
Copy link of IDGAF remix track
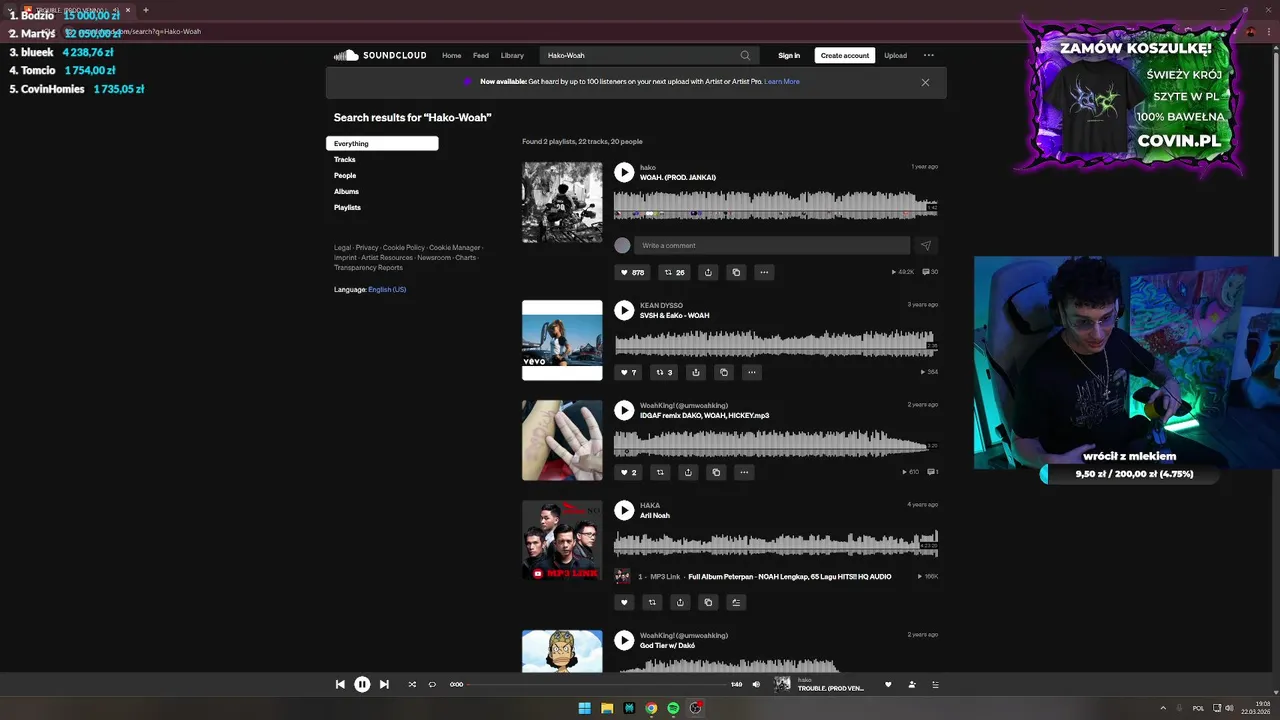(x=716, y=472)
